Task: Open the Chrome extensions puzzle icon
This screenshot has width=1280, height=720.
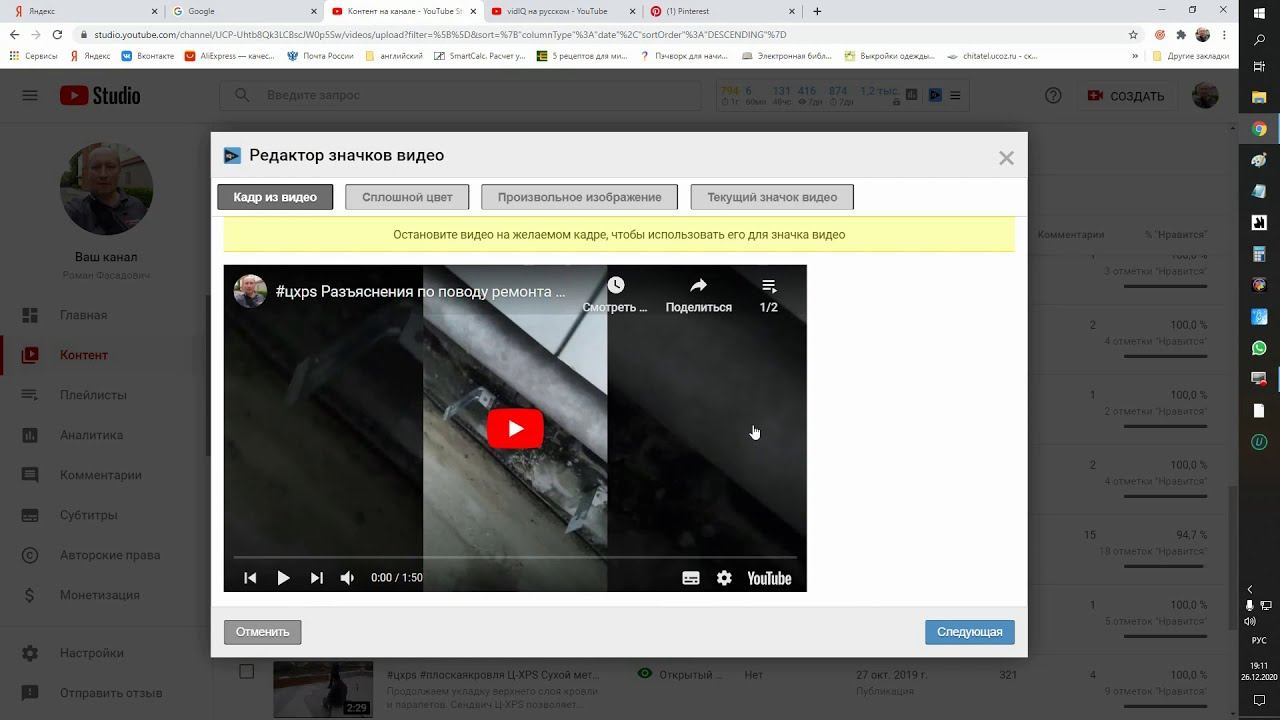Action: pos(1181,35)
